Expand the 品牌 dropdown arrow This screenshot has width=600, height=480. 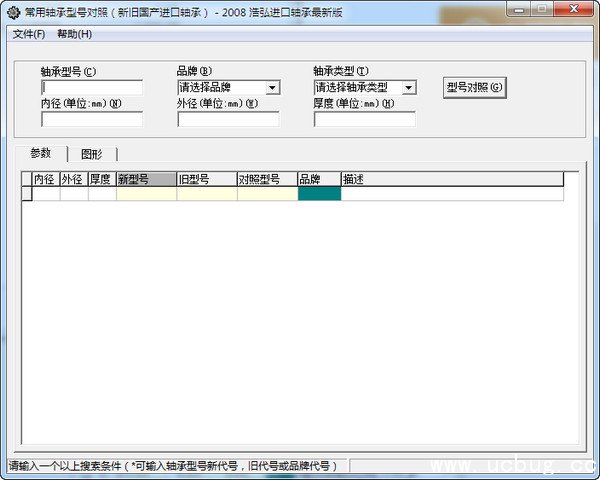click(x=272, y=88)
